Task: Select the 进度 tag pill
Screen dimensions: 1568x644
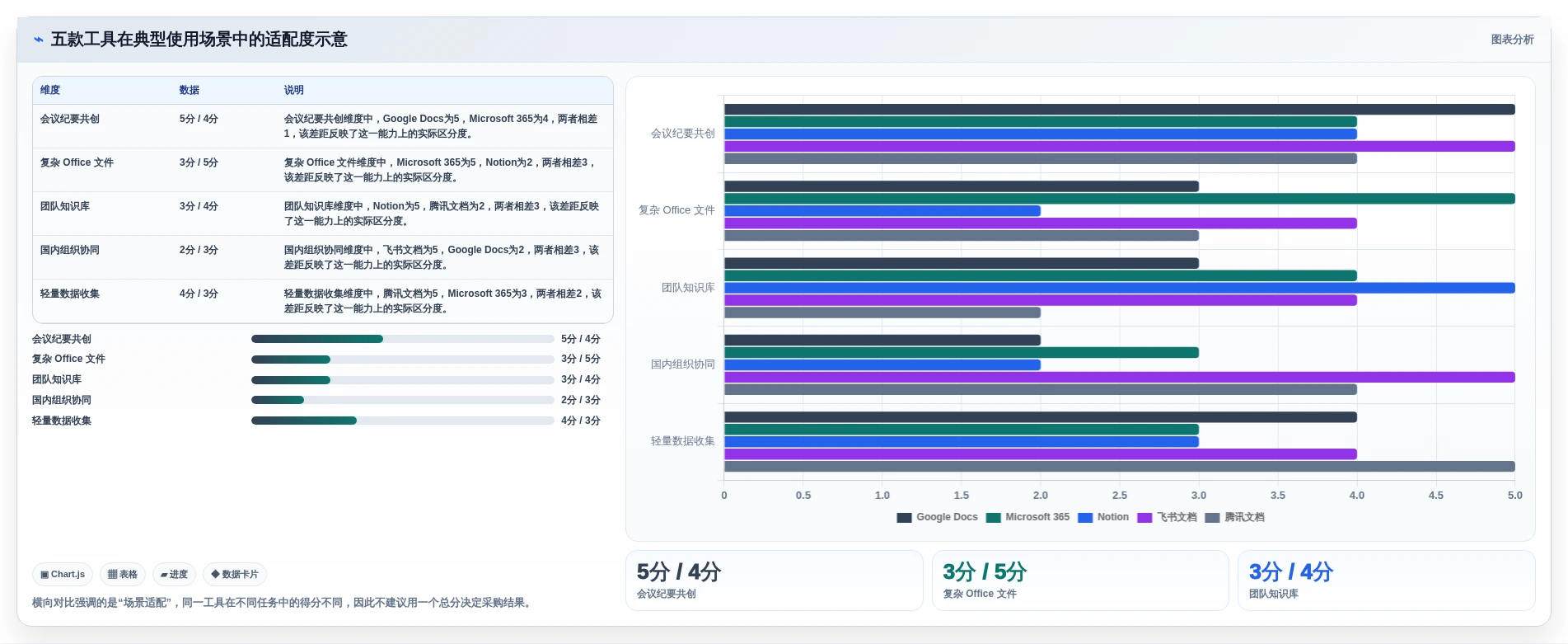Action: pyautogui.click(x=174, y=575)
